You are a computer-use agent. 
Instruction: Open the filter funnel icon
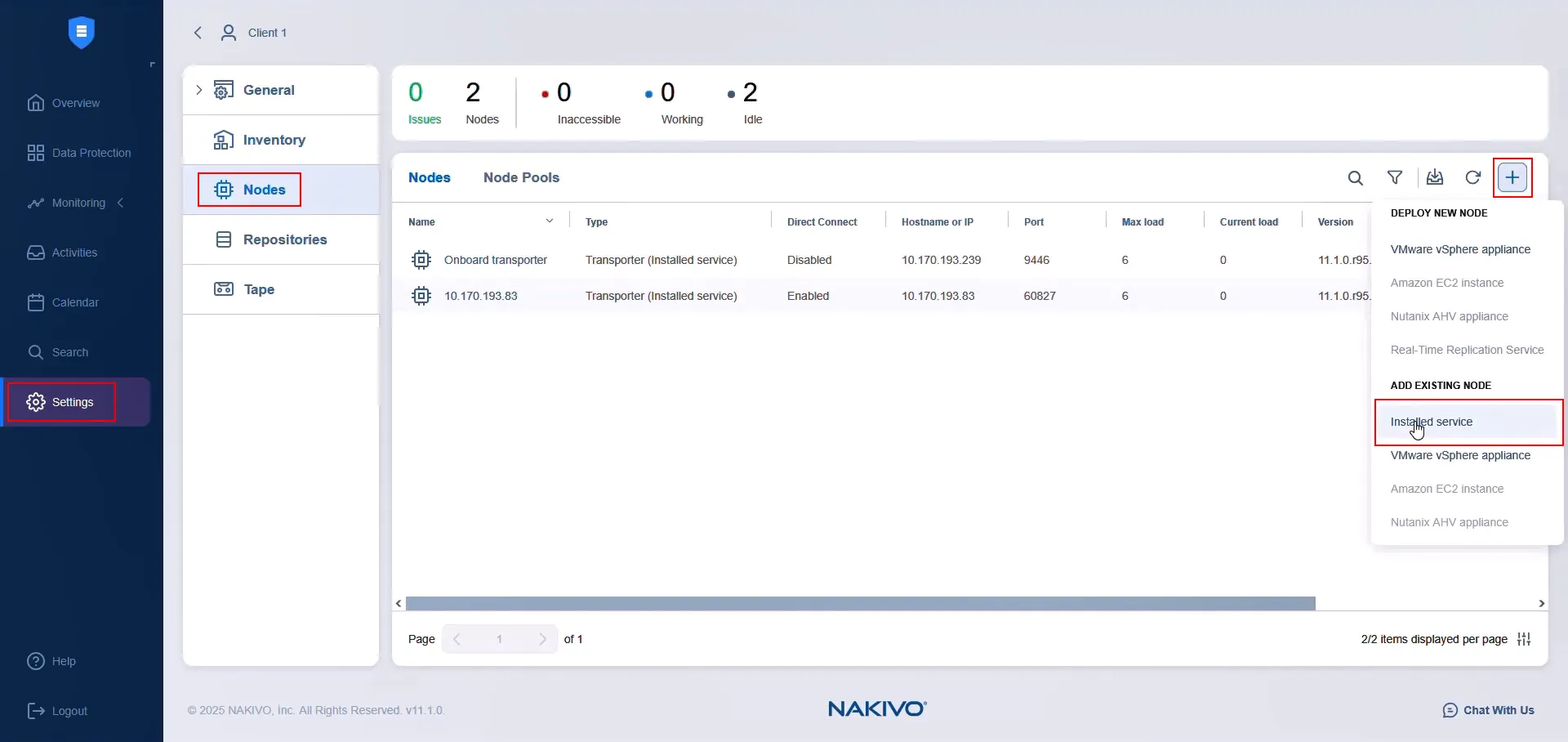(1395, 177)
